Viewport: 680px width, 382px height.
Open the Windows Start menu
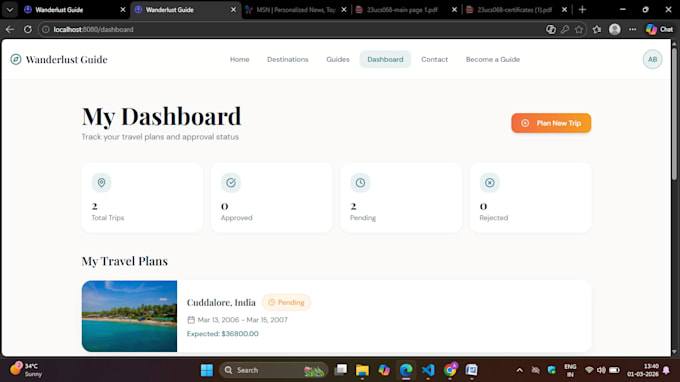click(207, 370)
